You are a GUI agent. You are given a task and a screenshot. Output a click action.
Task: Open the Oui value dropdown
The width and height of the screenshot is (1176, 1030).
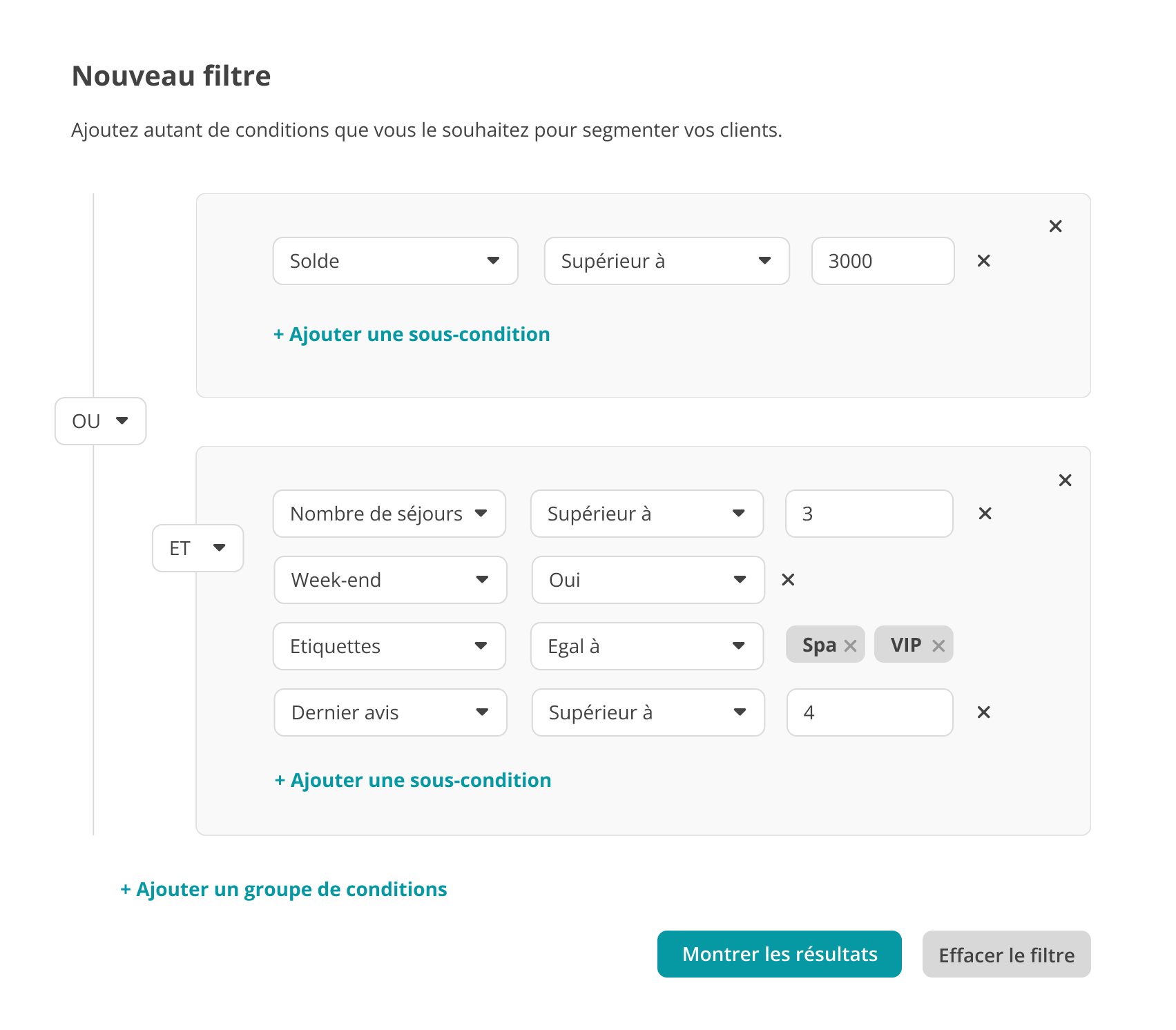[x=648, y=580]
